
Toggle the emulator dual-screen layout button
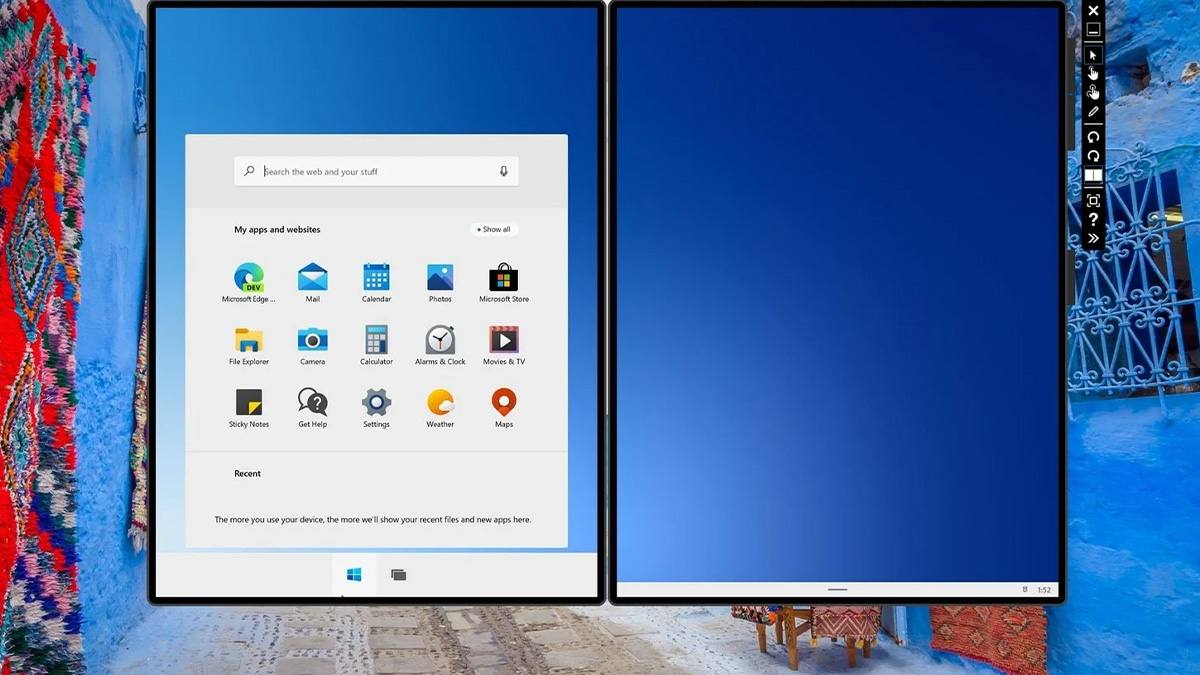[1093, 176]
